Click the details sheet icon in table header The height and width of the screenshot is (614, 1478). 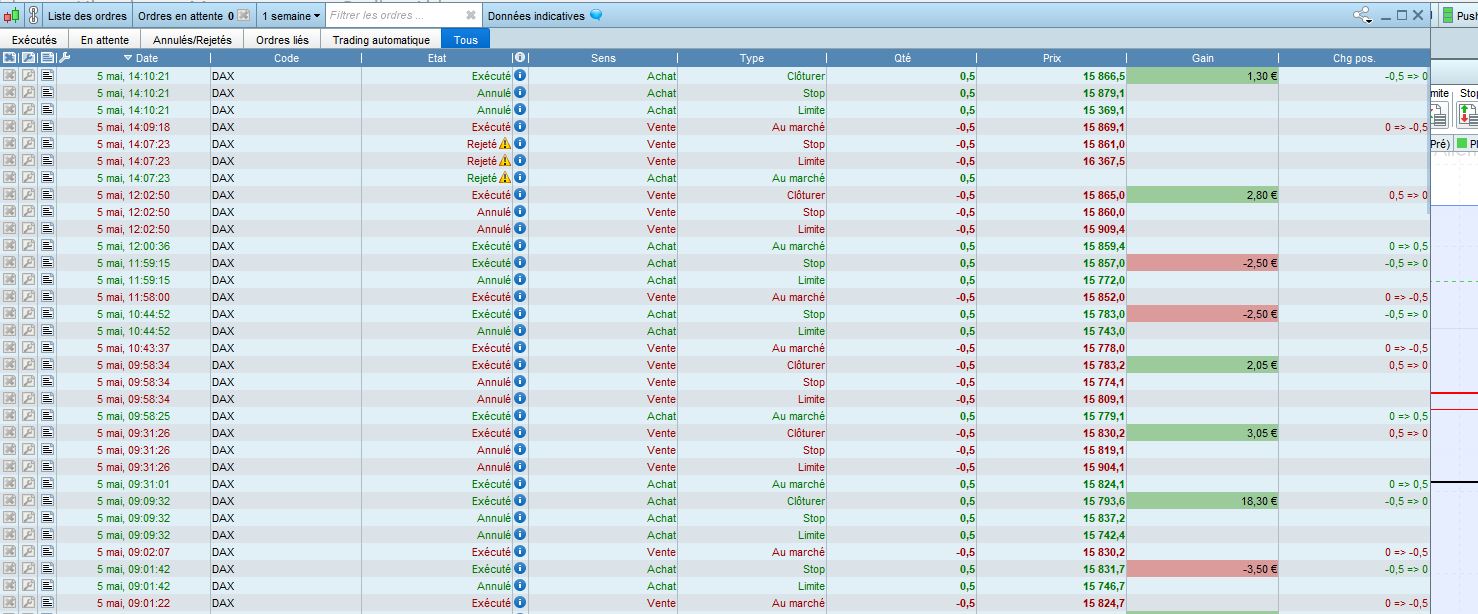click(x=47, y=58)
